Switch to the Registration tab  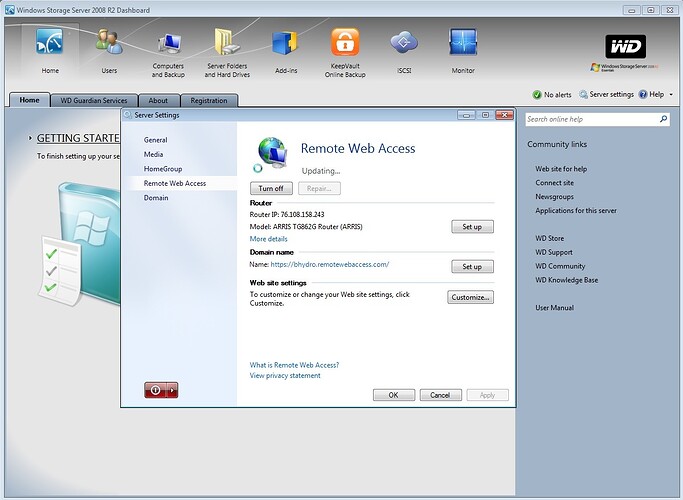coord(209,101)
